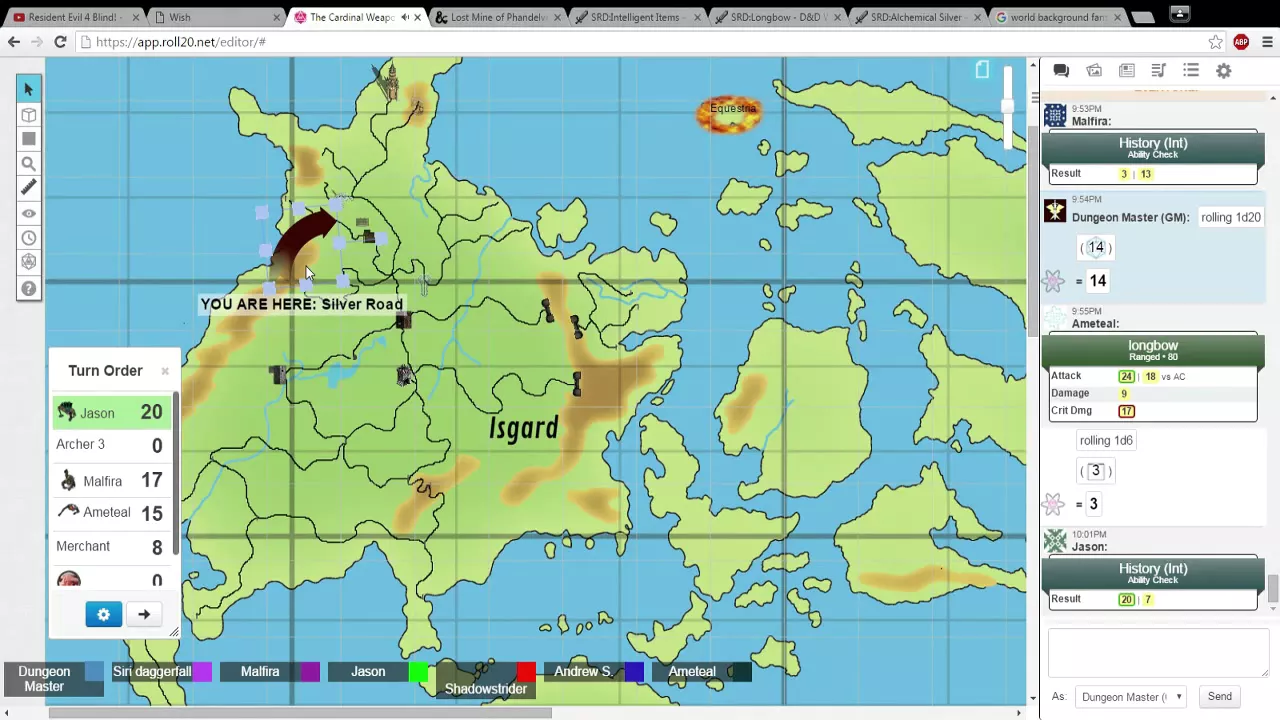Click Jason's green color swatch

[x=418, y=672]
